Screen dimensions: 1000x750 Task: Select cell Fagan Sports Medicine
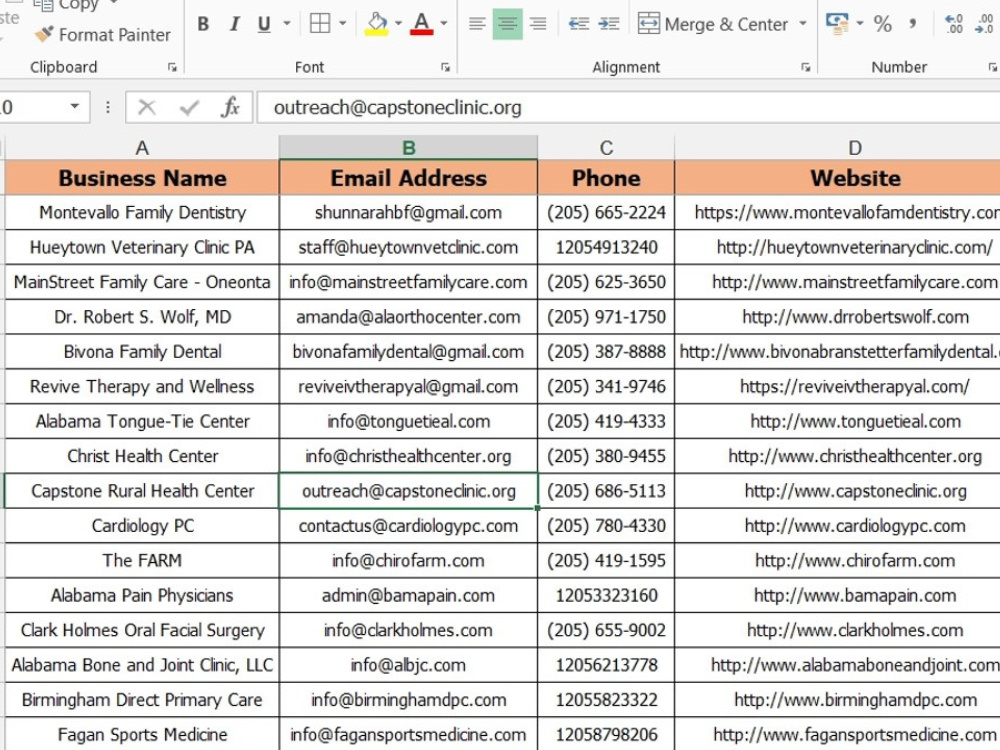click(x=142, y=734)
